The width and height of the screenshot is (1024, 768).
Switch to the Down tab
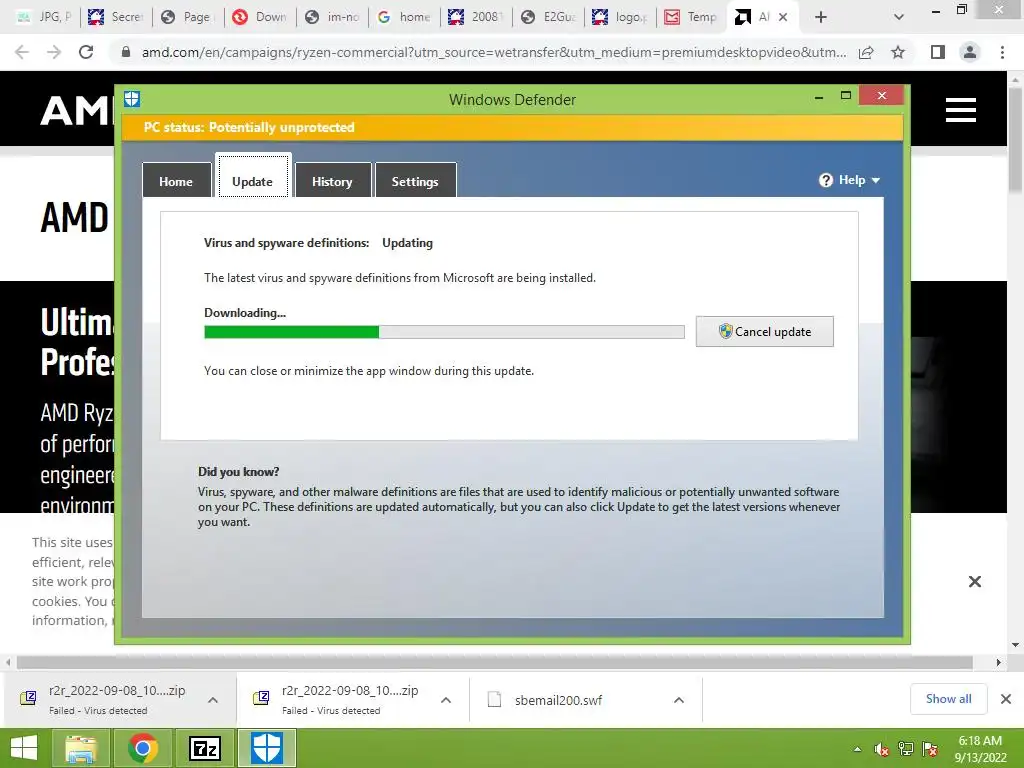[260, 17]
